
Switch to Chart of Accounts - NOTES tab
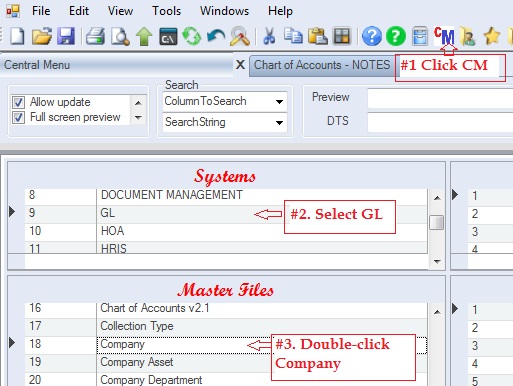pyautogui.click(x=322, y=65)
